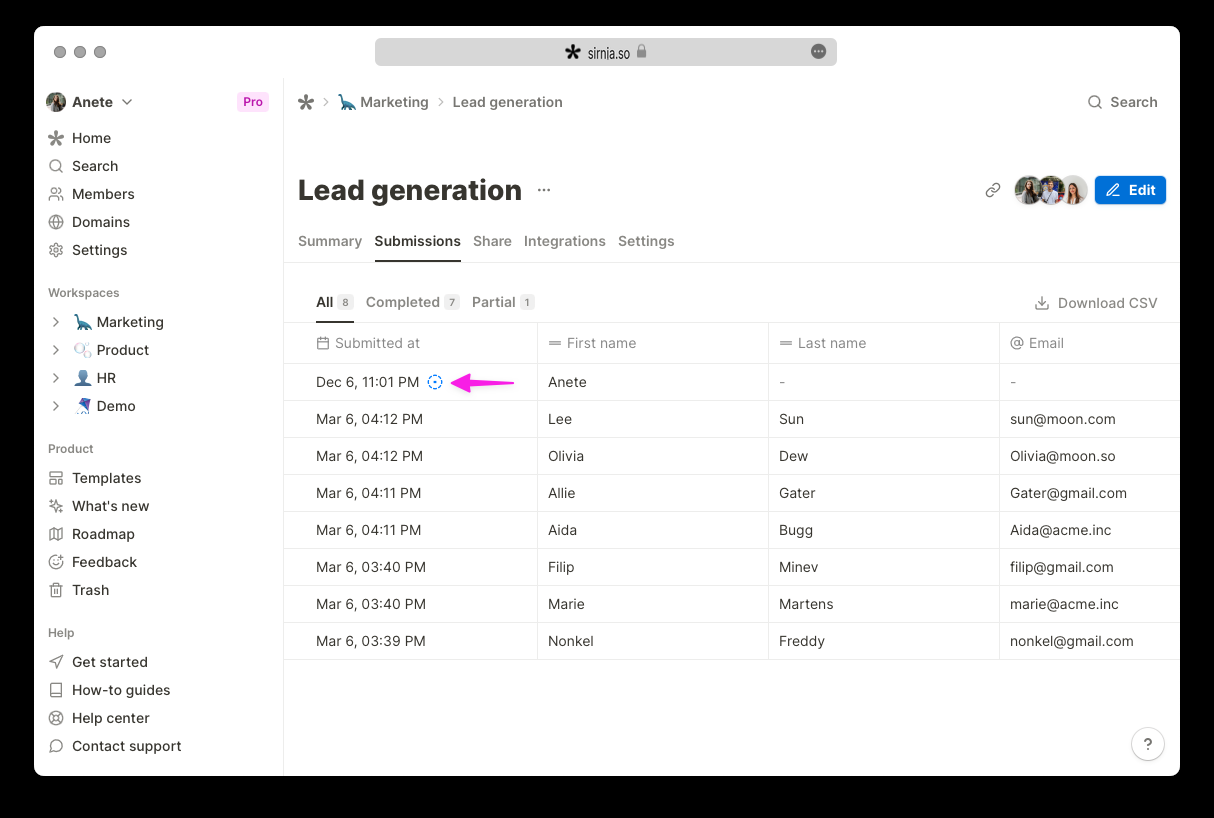
Task: Click the Trash bin icon
Action: pos(56,590)
